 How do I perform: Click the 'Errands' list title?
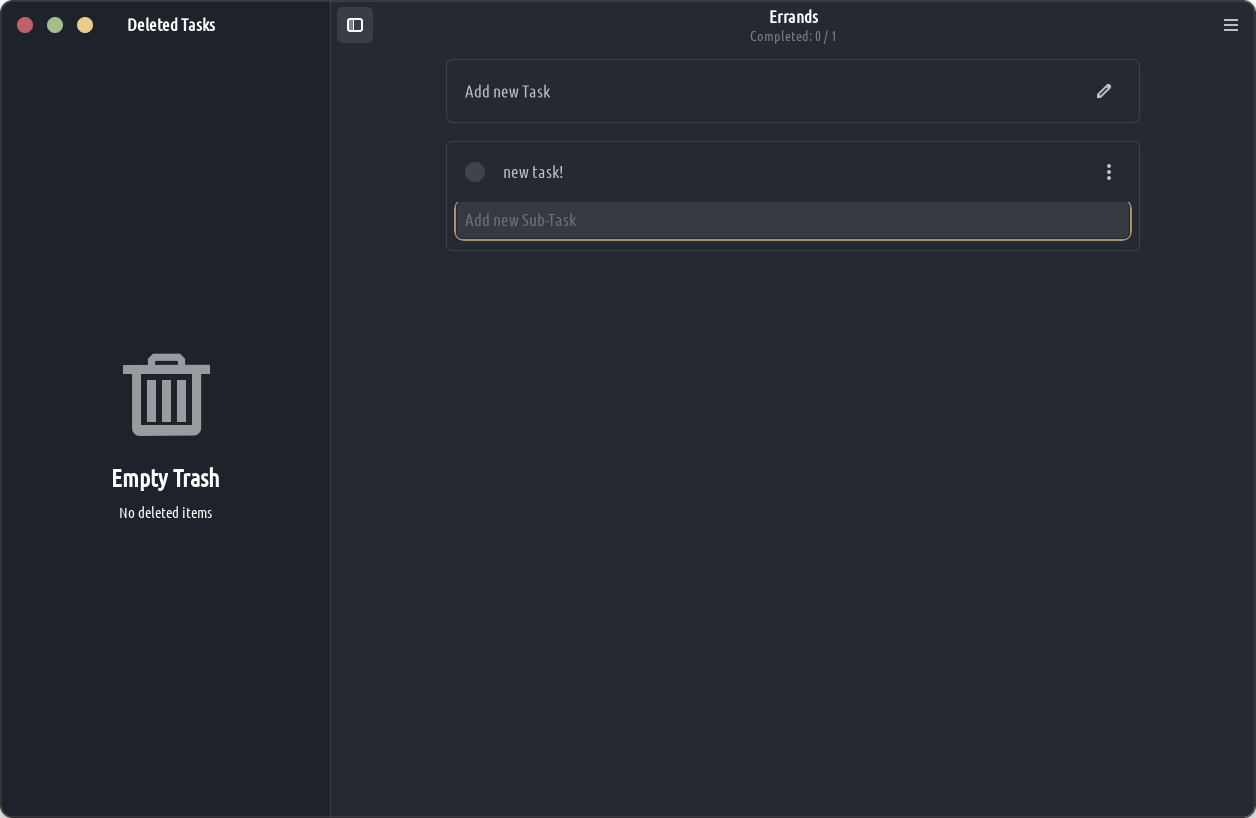(x=793, y=17)
